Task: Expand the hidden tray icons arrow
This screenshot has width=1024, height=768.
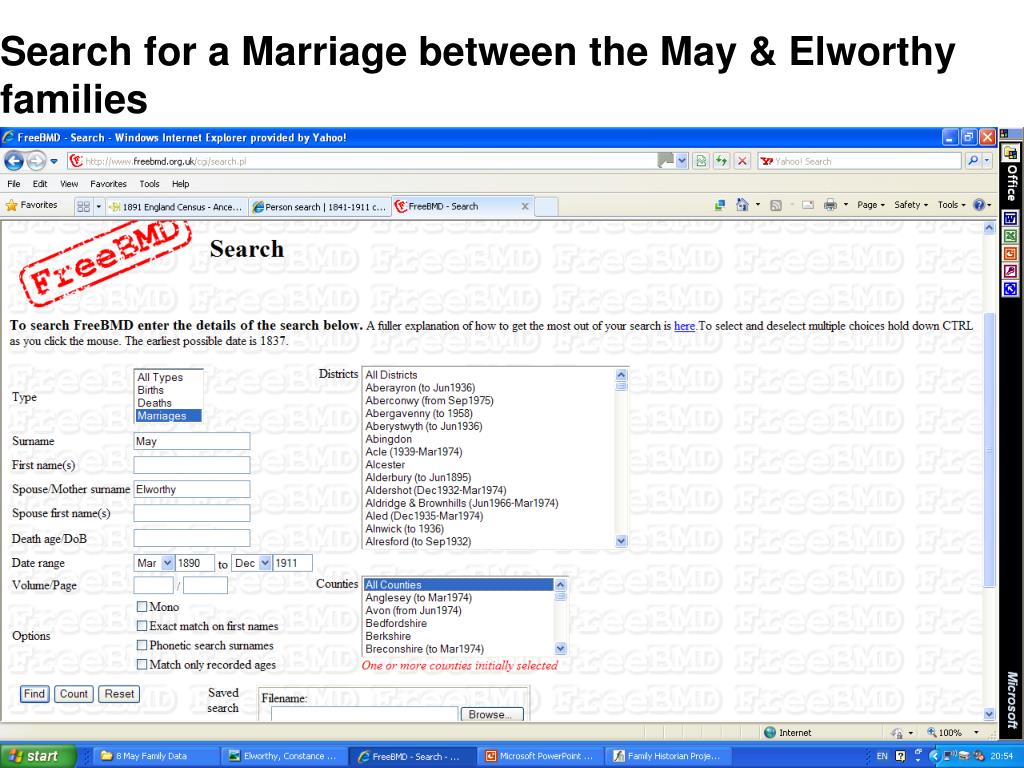Action: (x=933, y=756)
